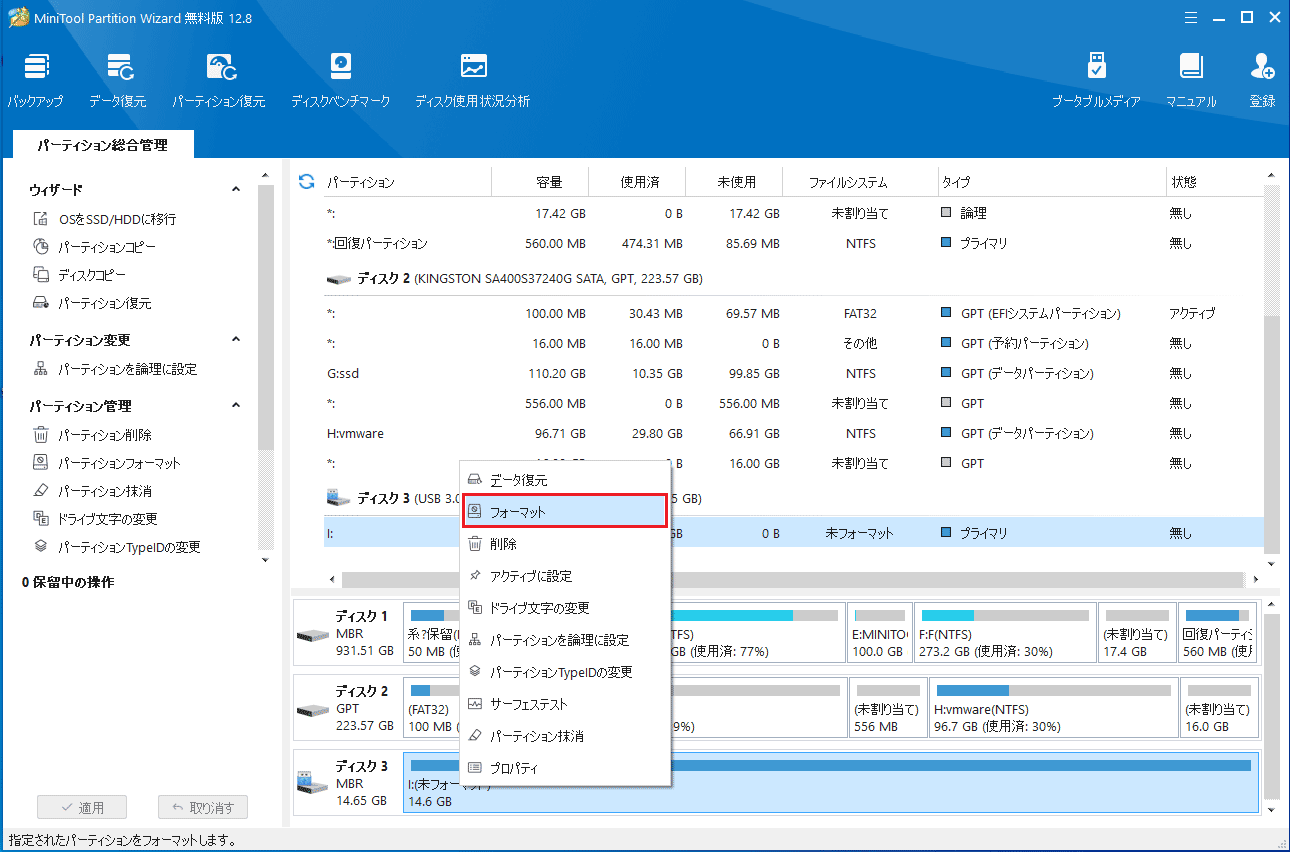The image size is (1290, 852).
Task: Click the 登録 (register) icon
Action: (x=1262, y=80)
